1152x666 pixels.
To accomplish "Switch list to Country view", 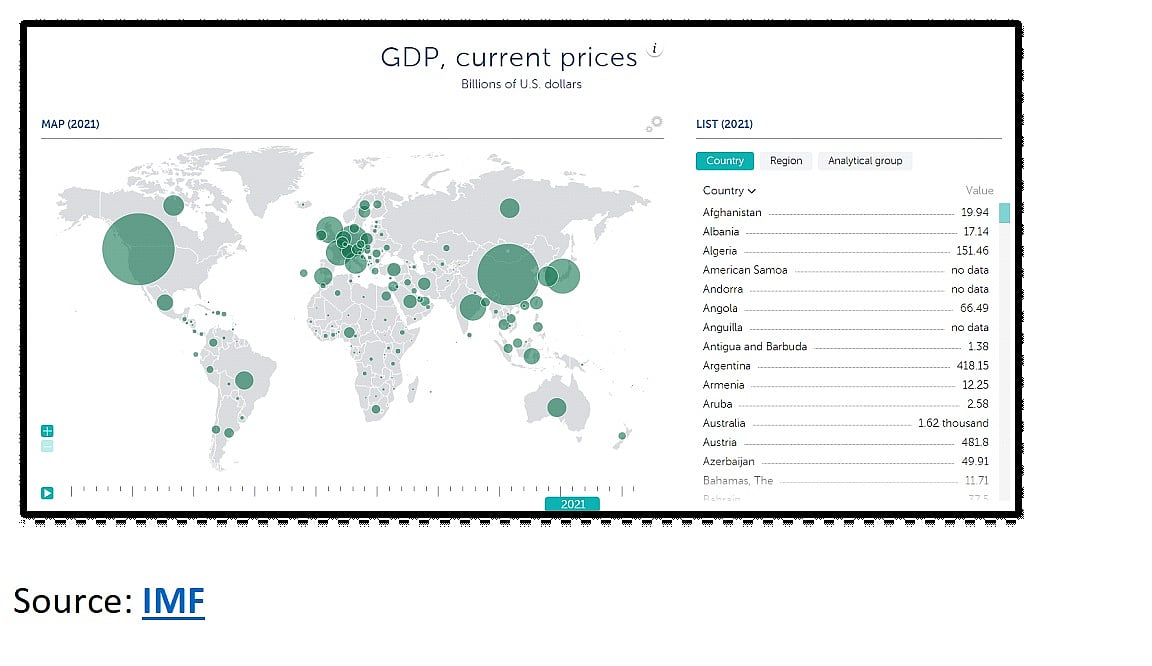I will pyautogui.click(x=724, y=160).
